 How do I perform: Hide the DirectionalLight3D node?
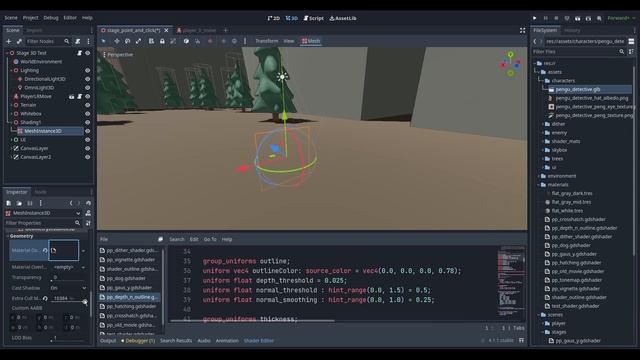coord(87,79)
